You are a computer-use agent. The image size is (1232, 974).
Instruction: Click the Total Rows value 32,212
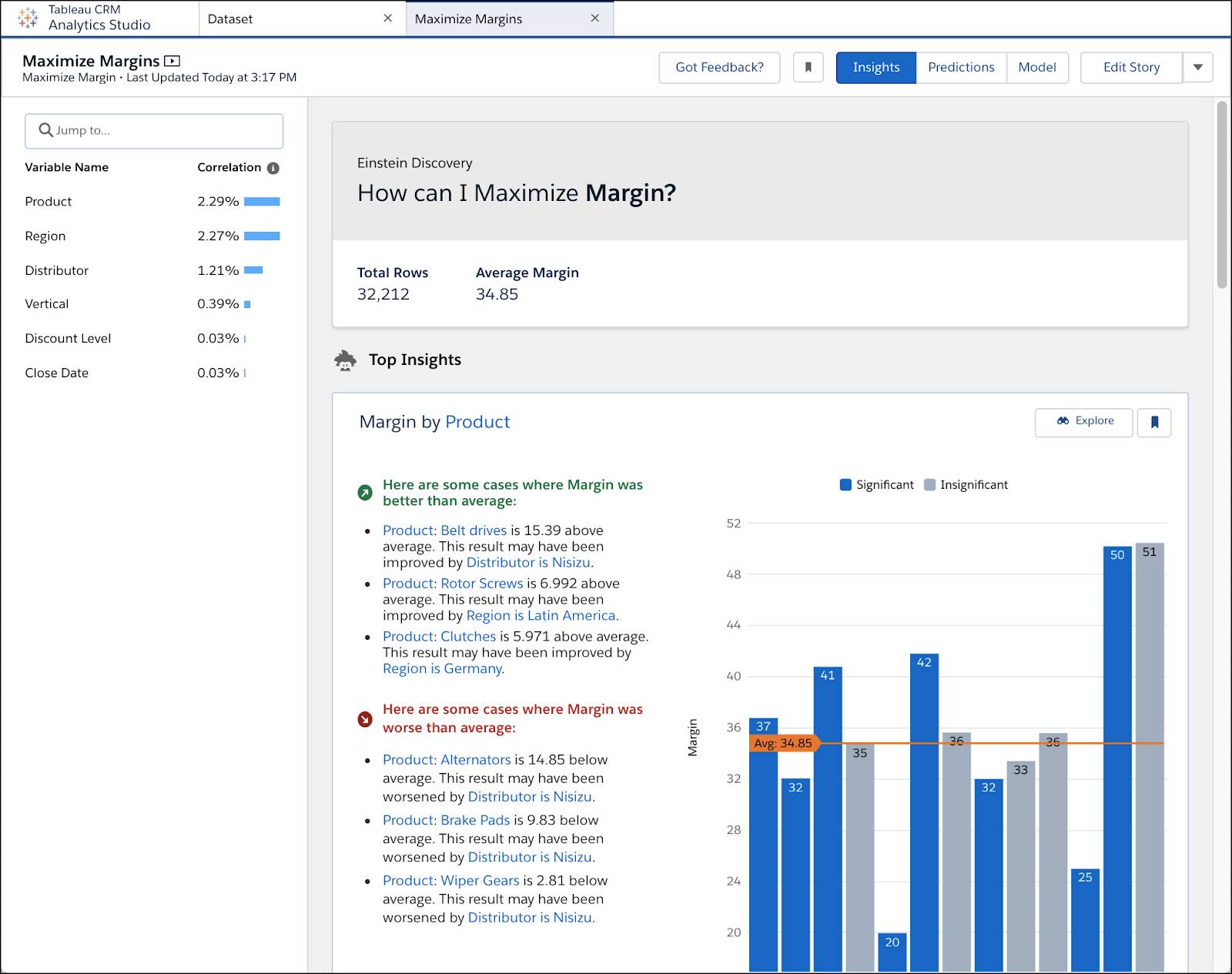click(383, 294)
